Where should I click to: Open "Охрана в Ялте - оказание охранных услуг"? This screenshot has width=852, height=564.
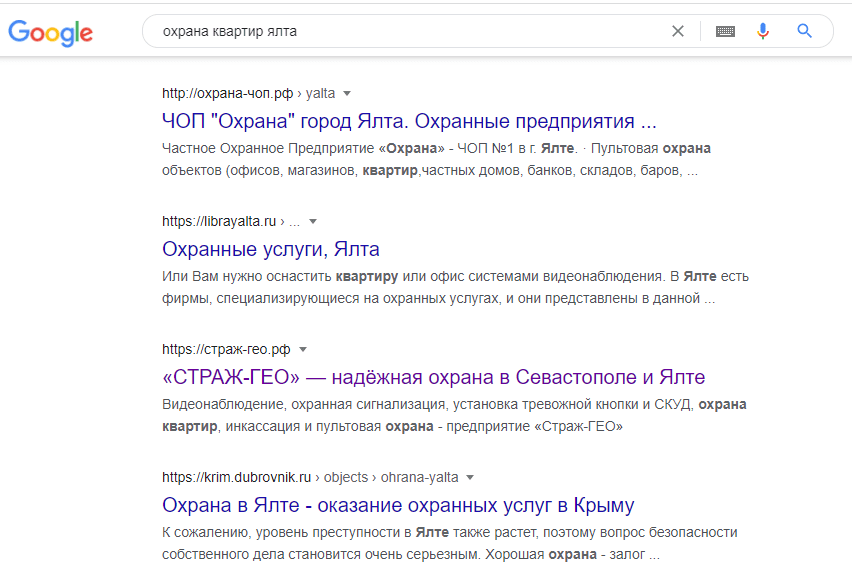tap(398, 505)
